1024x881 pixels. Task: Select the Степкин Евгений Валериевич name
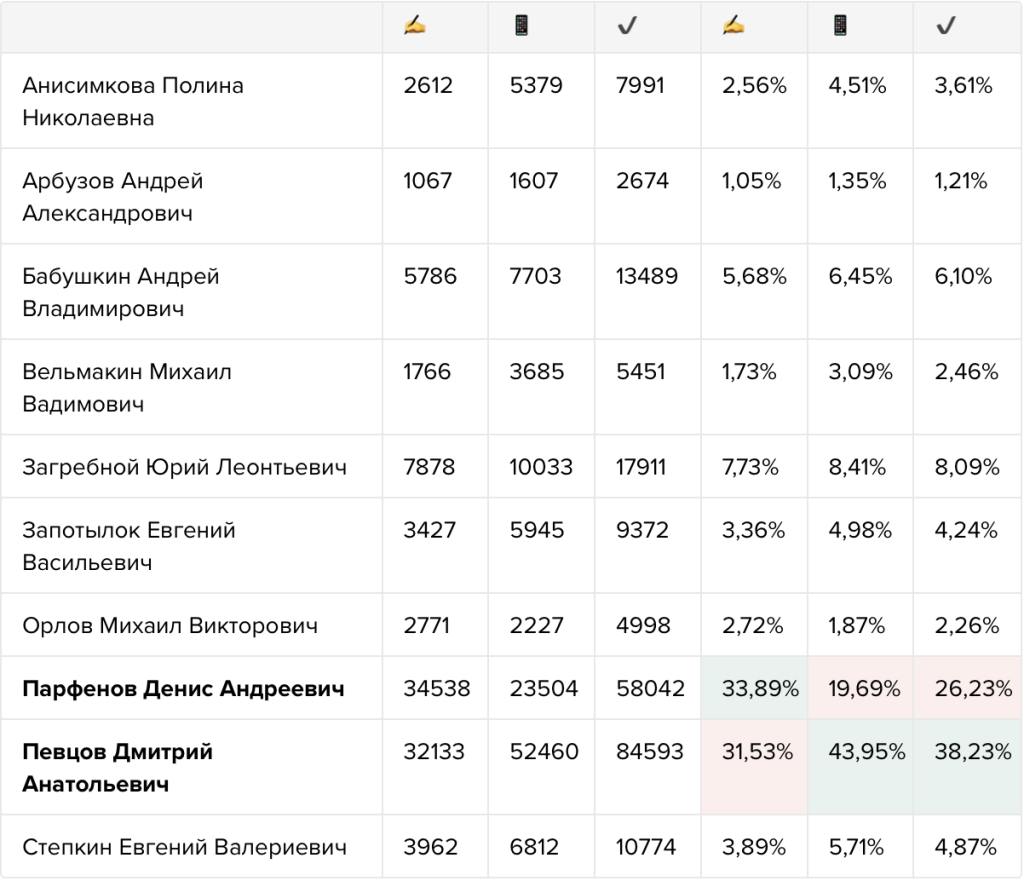[x=184, y=847]
